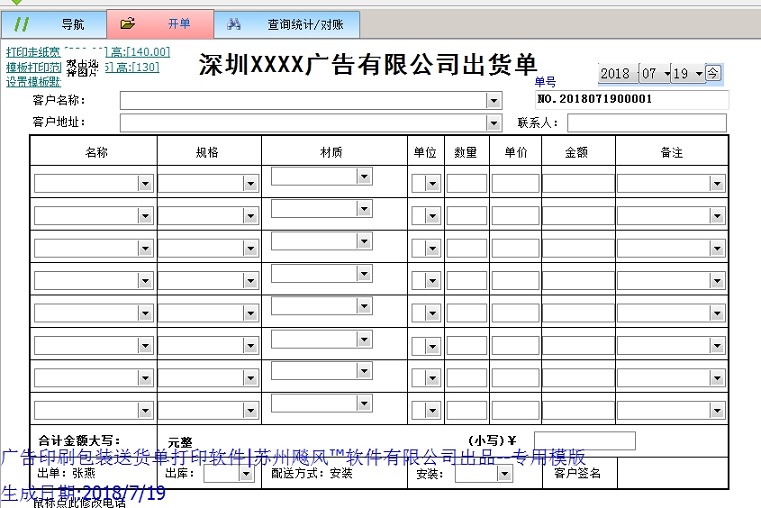
Task: Click the binoculars icon for 查询统计/对账
Action: coord(234,22)
